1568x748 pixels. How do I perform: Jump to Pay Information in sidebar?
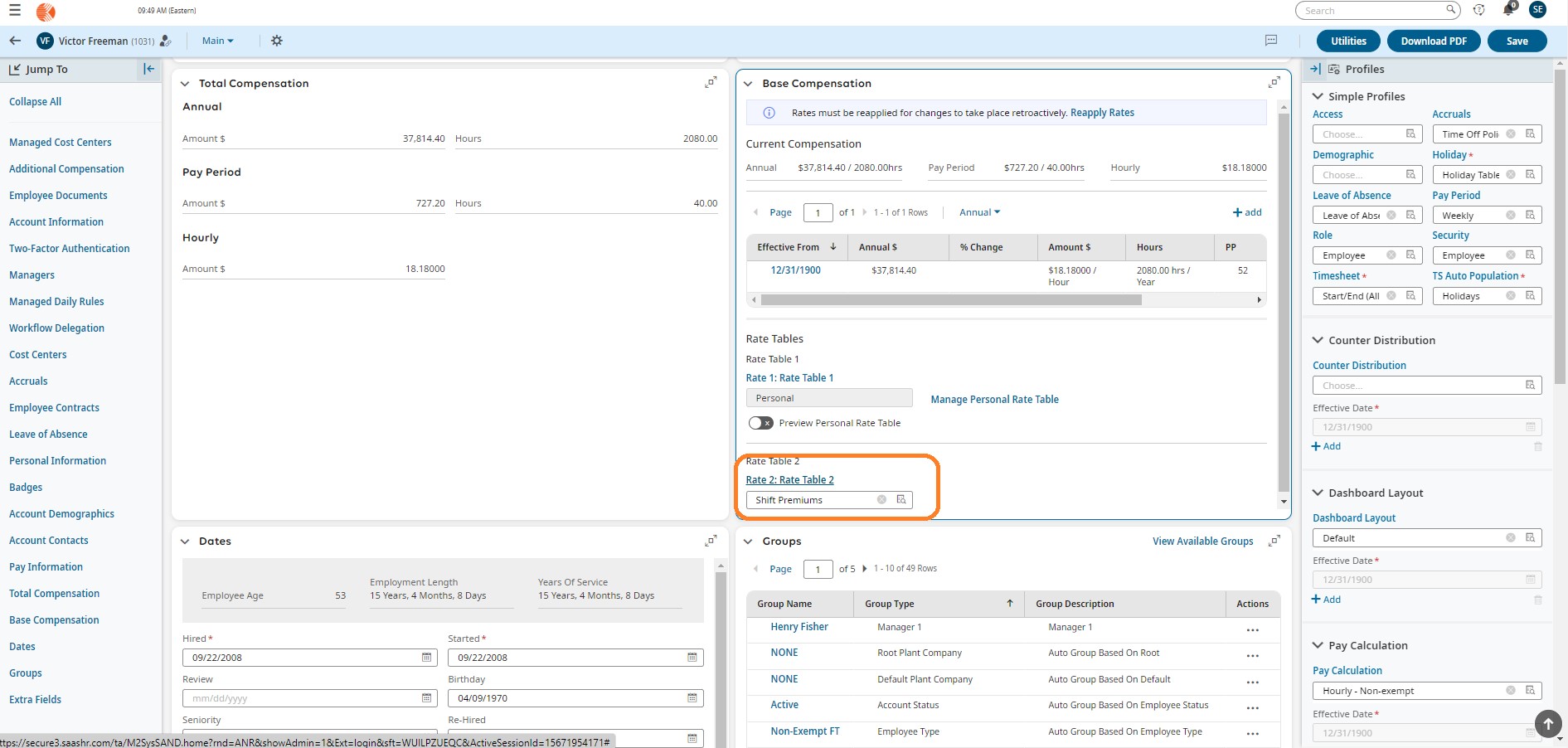[46, 567]
